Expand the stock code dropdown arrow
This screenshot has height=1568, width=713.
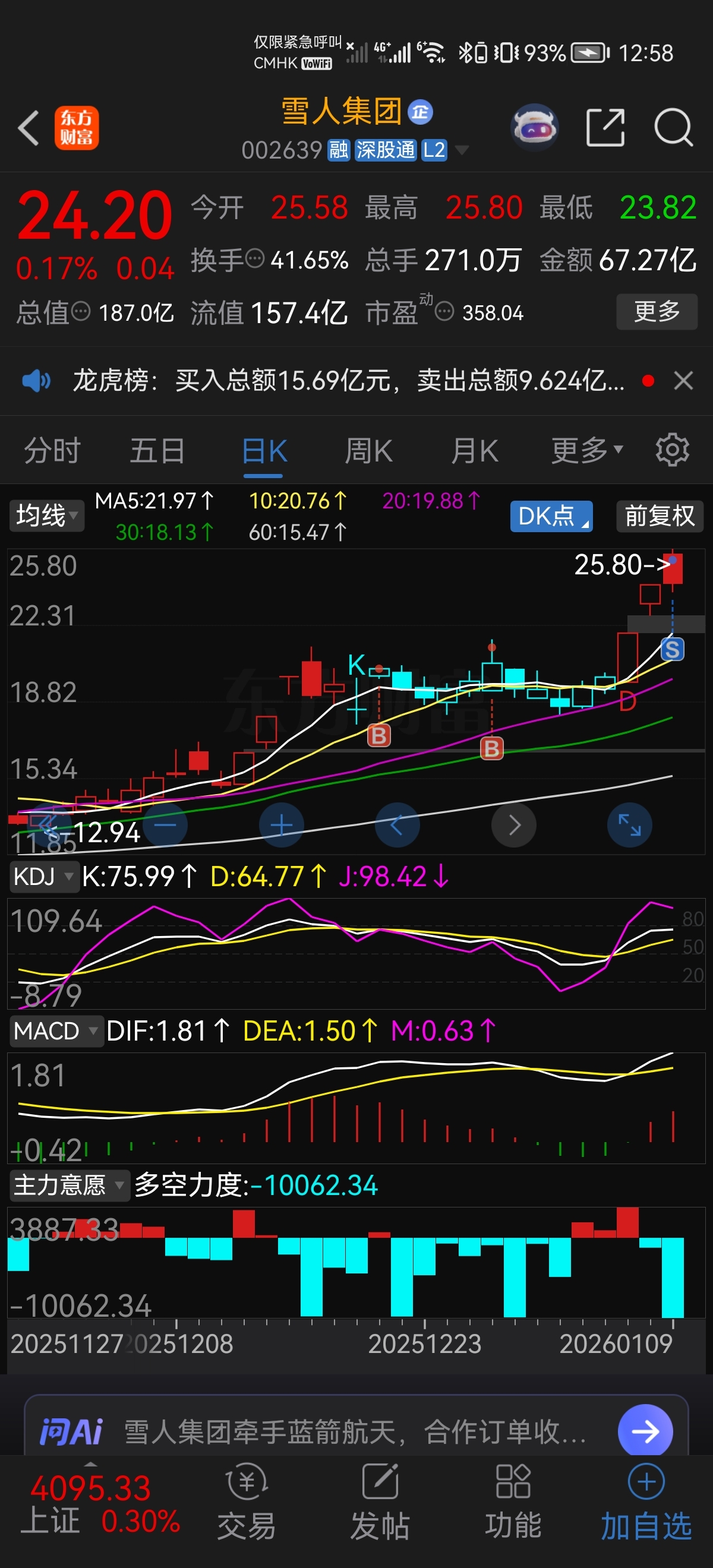(x=462, y=150)
